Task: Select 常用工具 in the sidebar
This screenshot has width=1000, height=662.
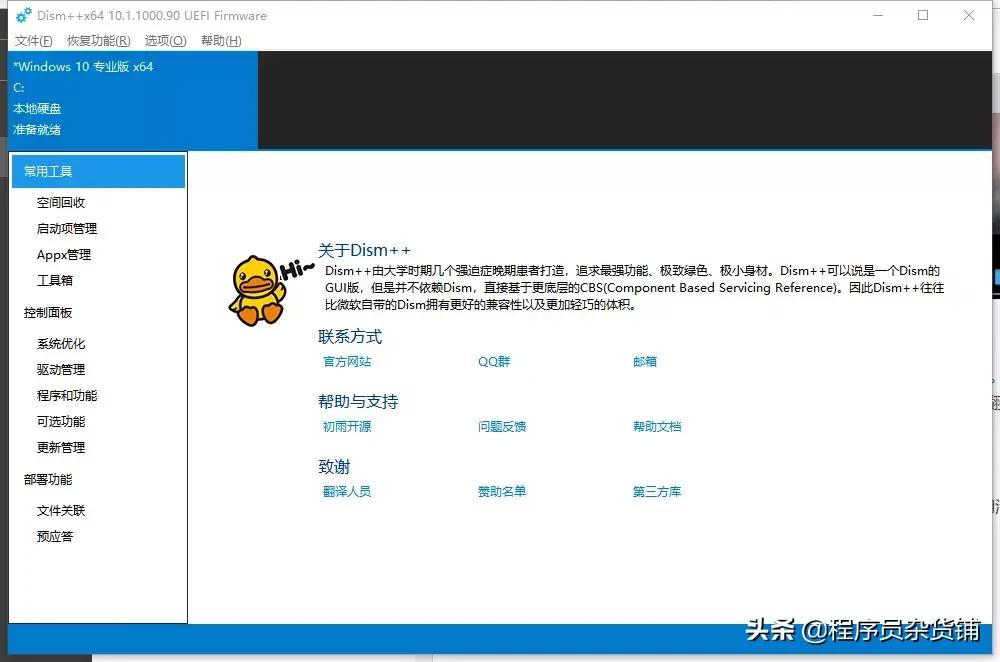Action: tap(61, 171)
